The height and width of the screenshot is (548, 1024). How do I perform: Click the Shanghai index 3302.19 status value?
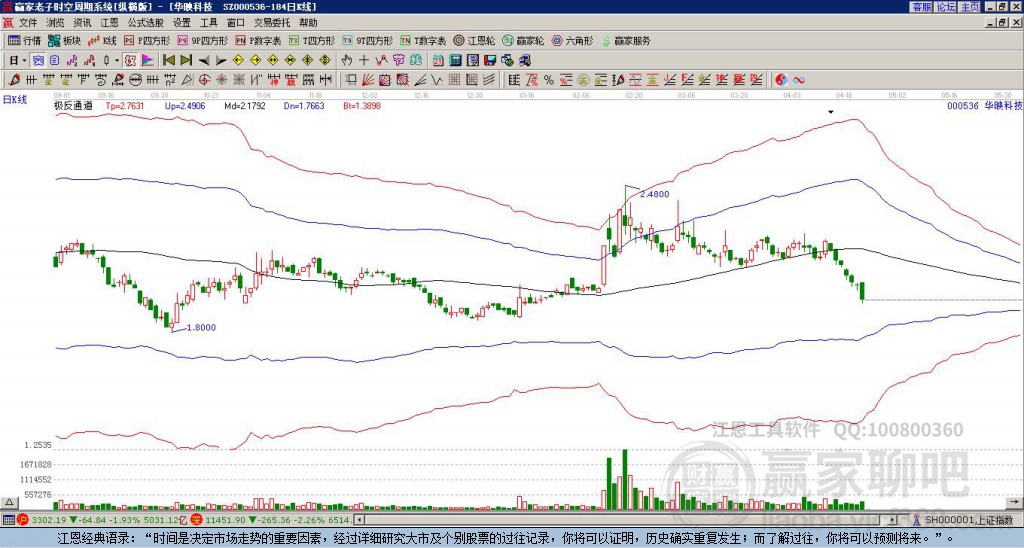click(48, 520)
